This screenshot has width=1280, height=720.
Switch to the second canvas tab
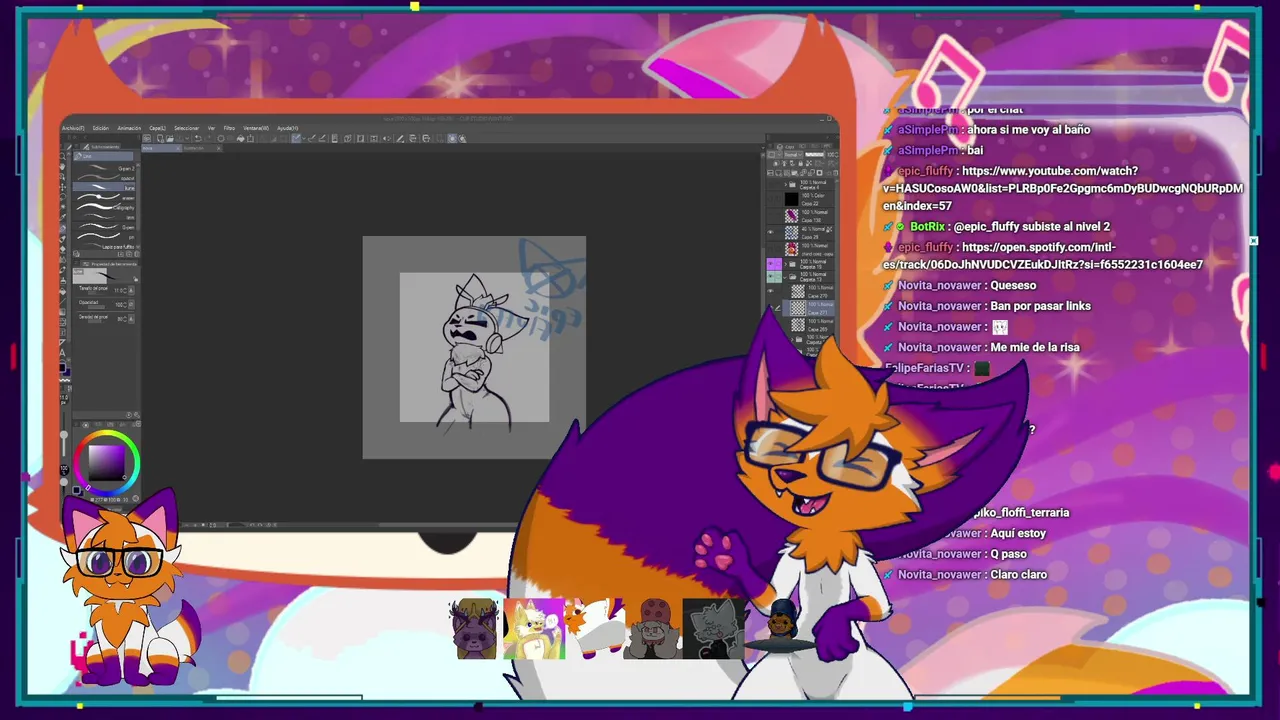point(202,148)
